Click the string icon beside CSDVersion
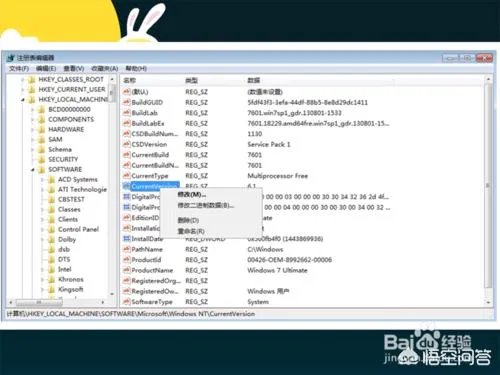 coord(127,144)
